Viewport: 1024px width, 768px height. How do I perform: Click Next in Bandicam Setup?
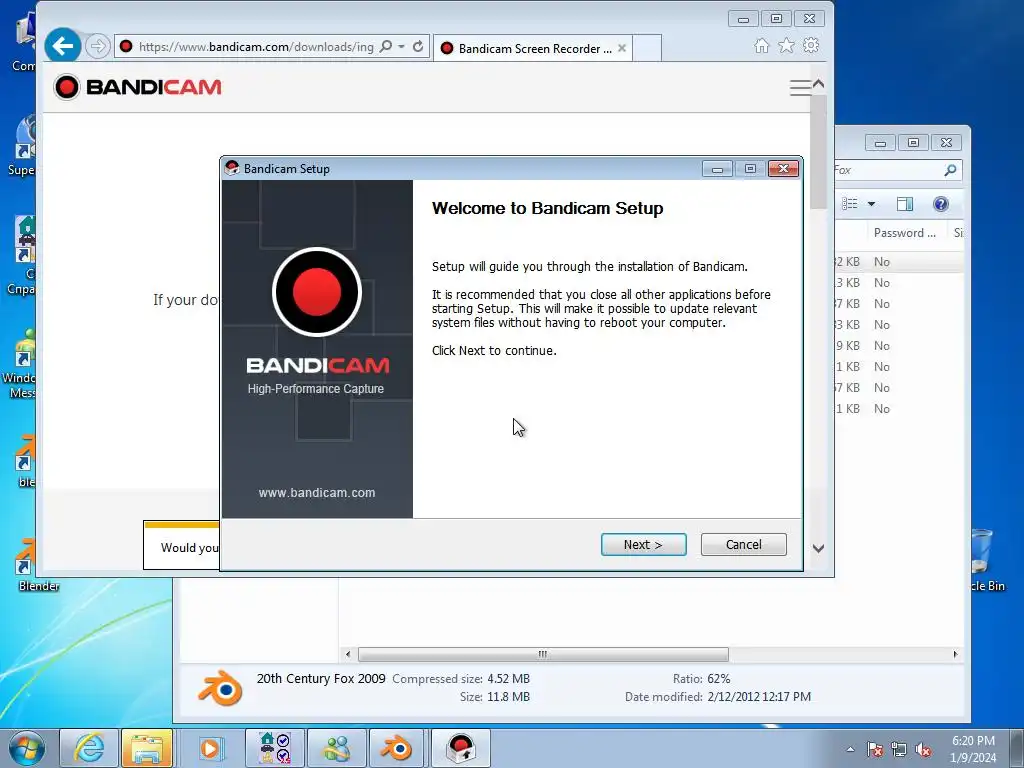point(643,545)
